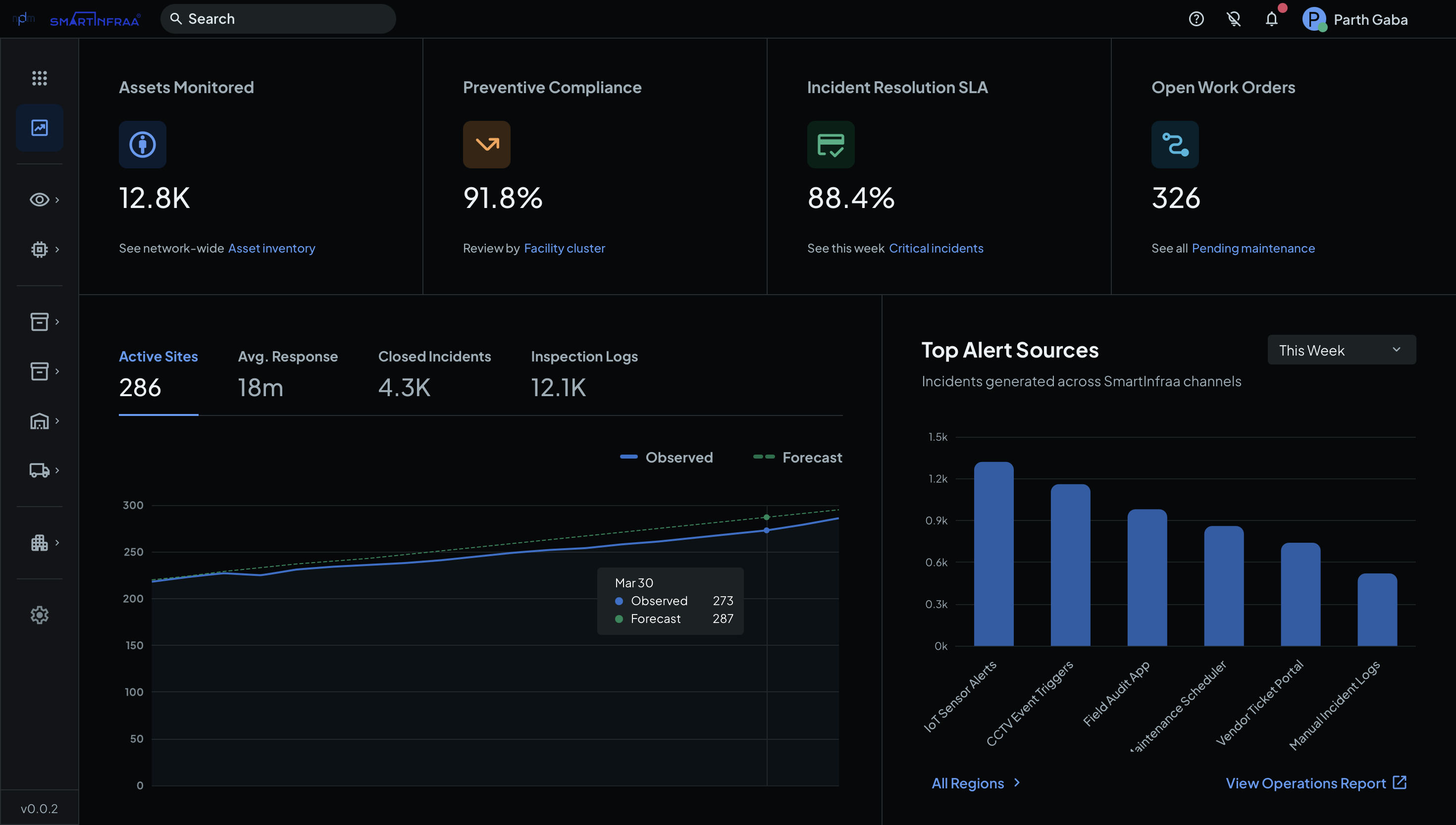Screen dimensions: 1456x825
Task: Expand All Regions selector
Action: tap(976, 783)
